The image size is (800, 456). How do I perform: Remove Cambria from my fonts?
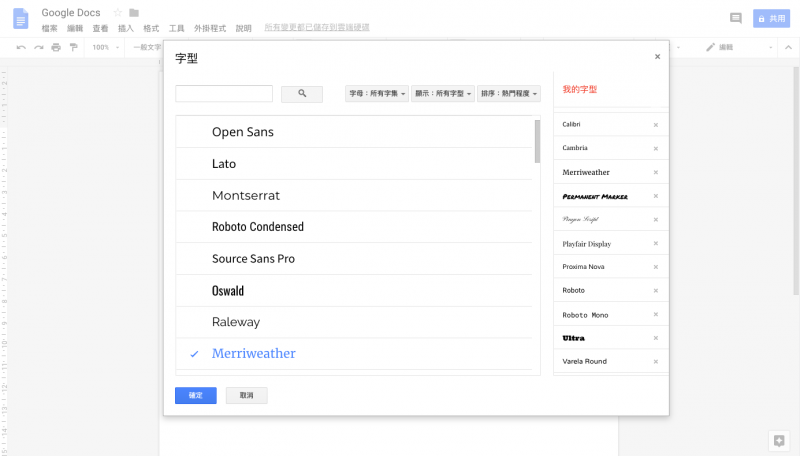(656, 148)
